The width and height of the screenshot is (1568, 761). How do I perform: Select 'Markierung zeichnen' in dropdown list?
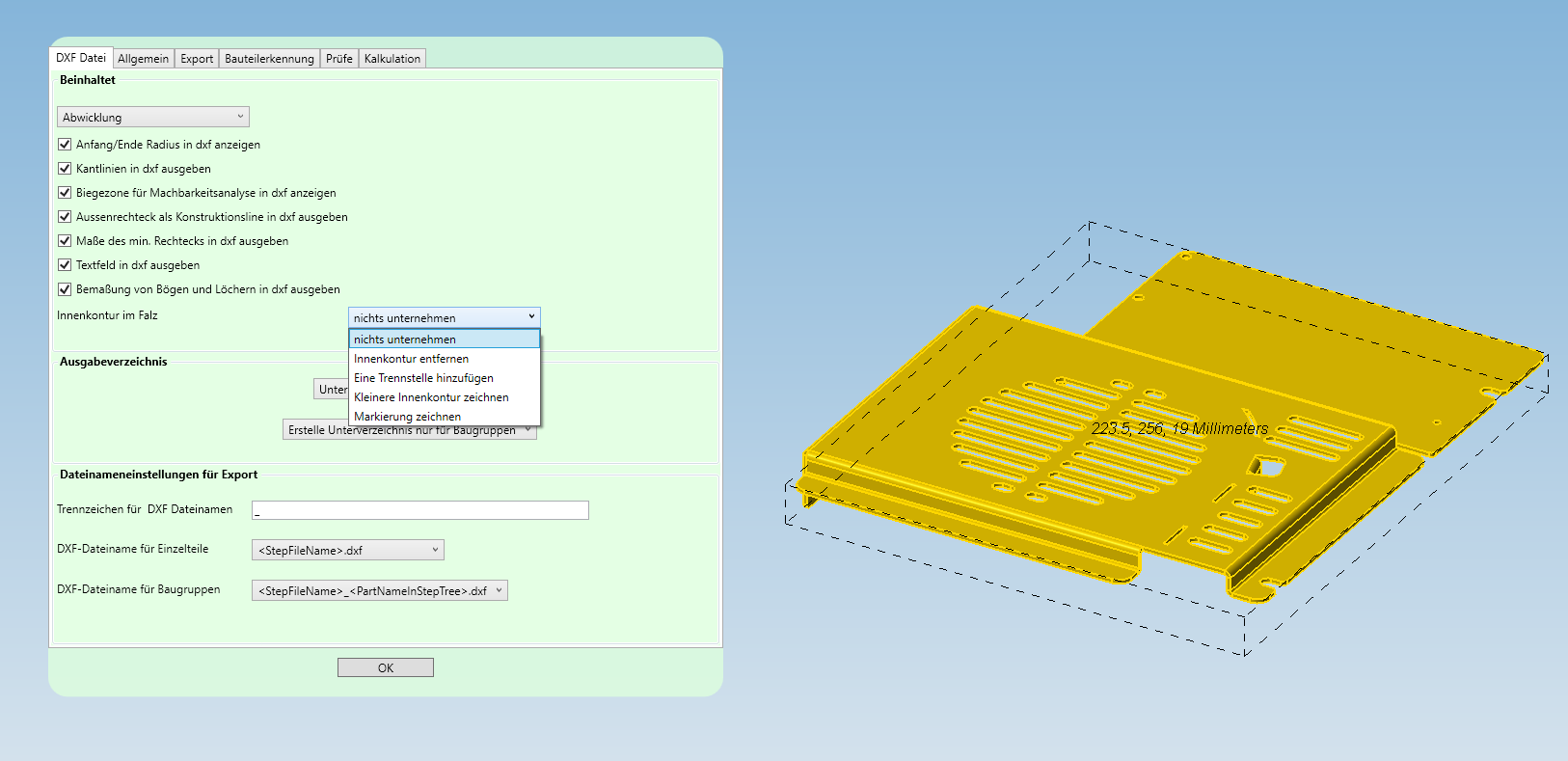click(x=407, y=417)
